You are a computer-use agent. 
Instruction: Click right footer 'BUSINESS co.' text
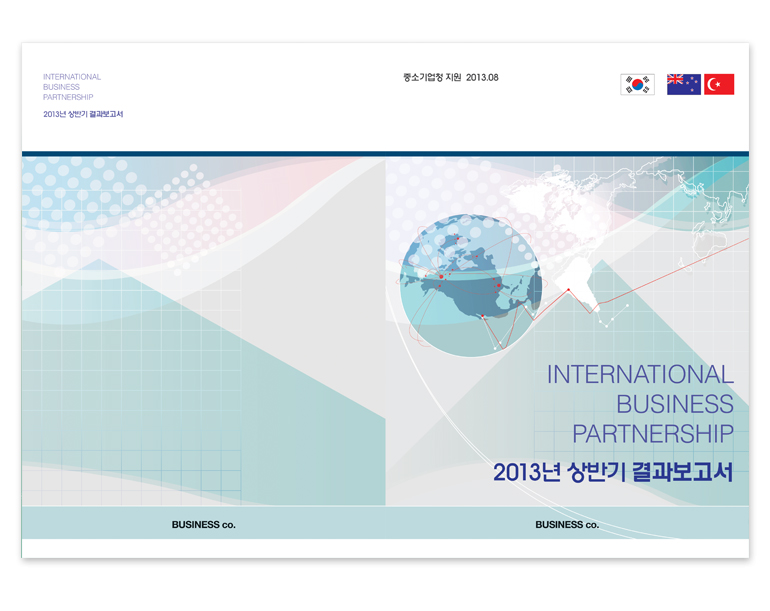567,525
